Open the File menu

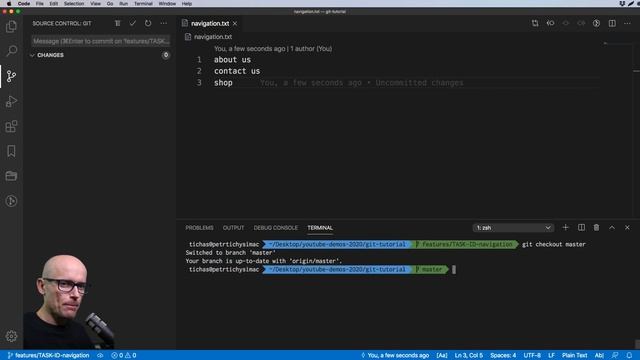coord(40,3)
